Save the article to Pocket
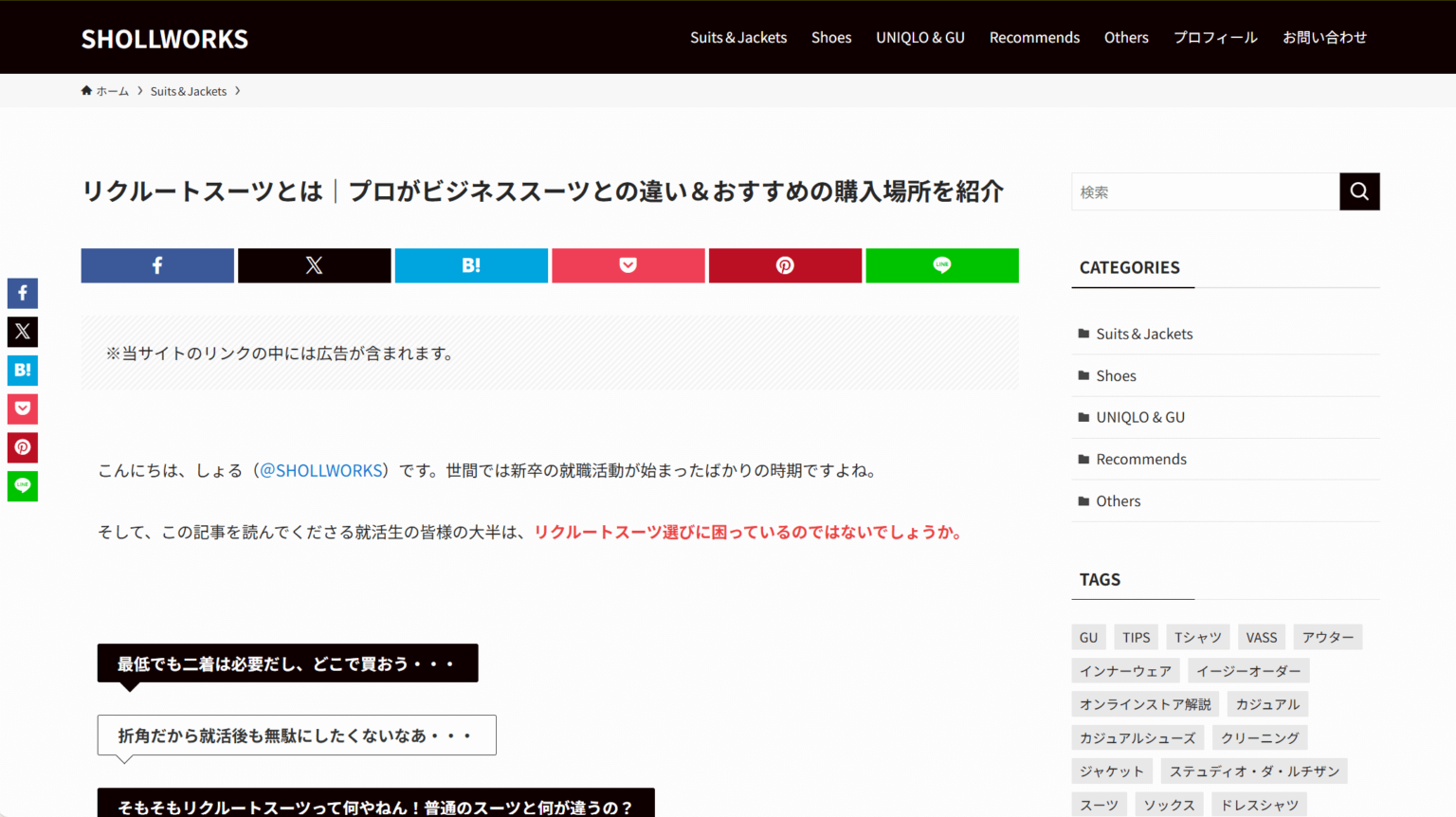1456x817 pixels. (x=628, y=265)
